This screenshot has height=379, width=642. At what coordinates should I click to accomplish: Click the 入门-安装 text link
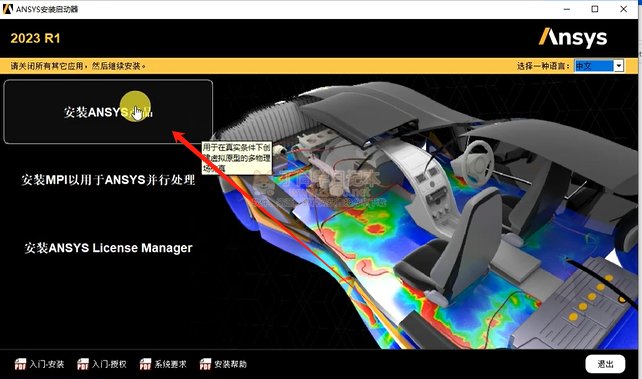point(47,364)
